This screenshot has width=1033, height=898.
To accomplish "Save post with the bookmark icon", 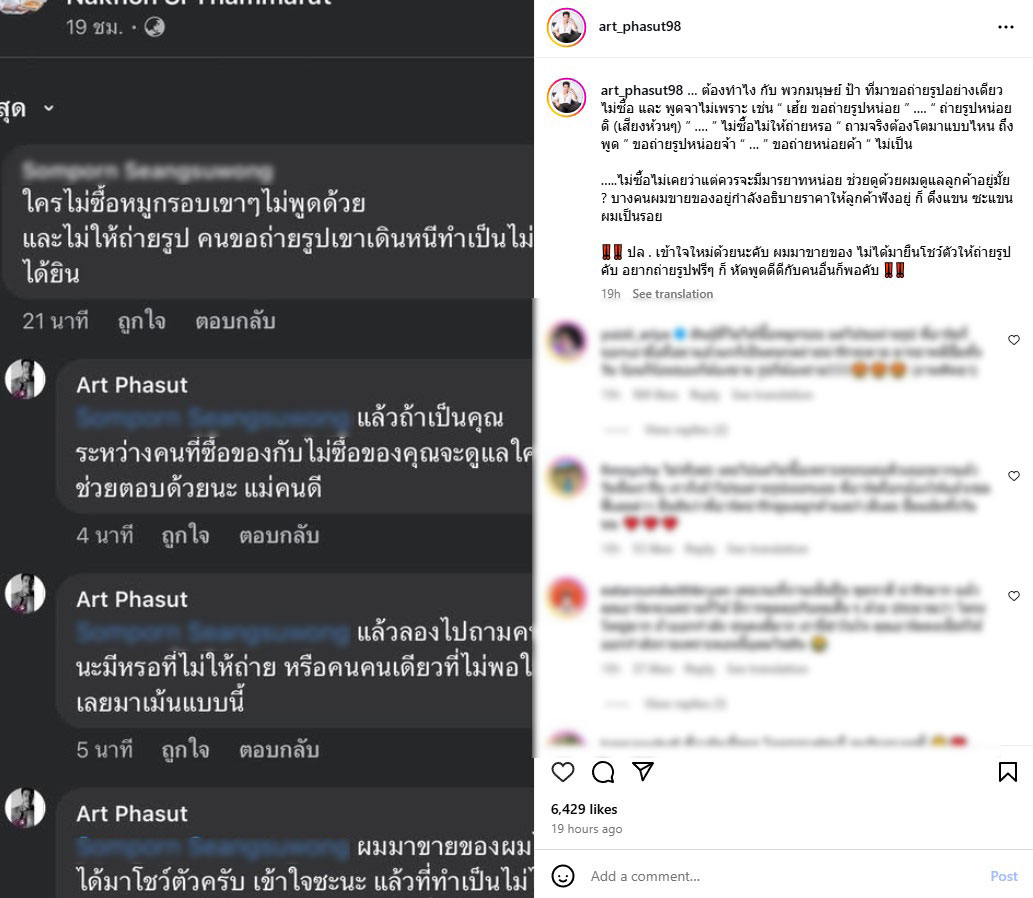I will pyautogui.click(x=1007, y=772).
